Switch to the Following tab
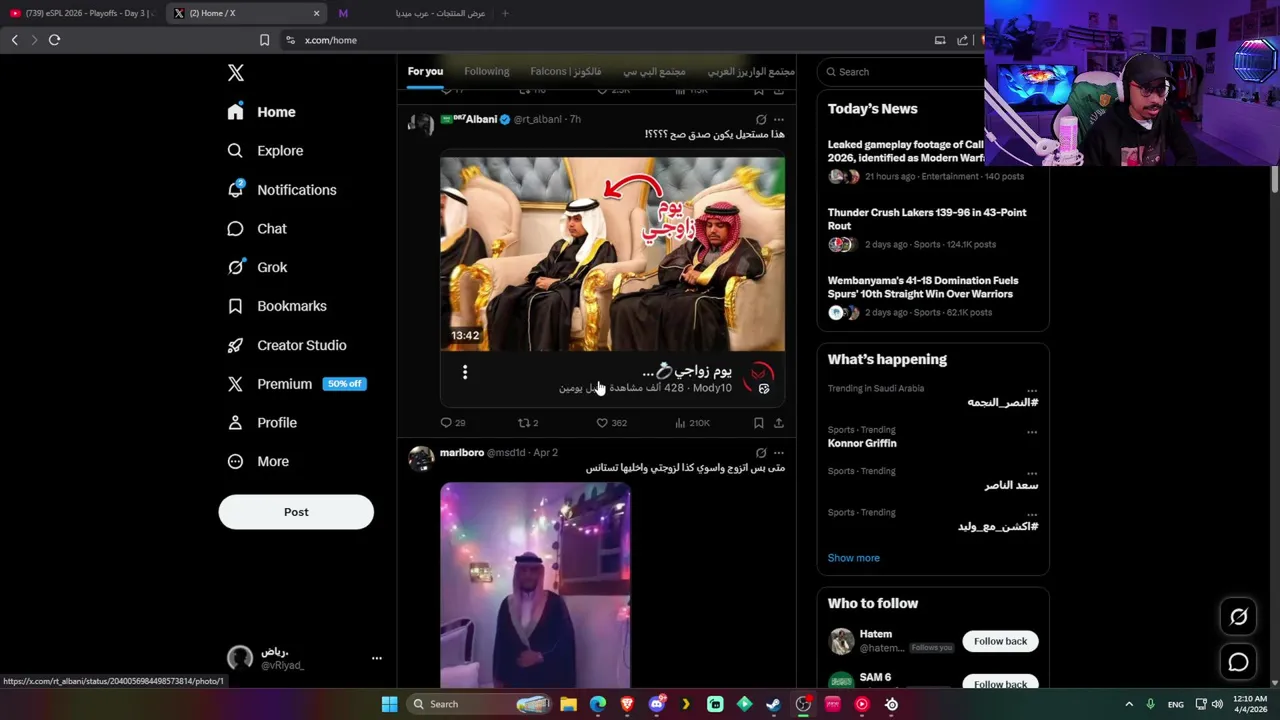 [487, 72]
